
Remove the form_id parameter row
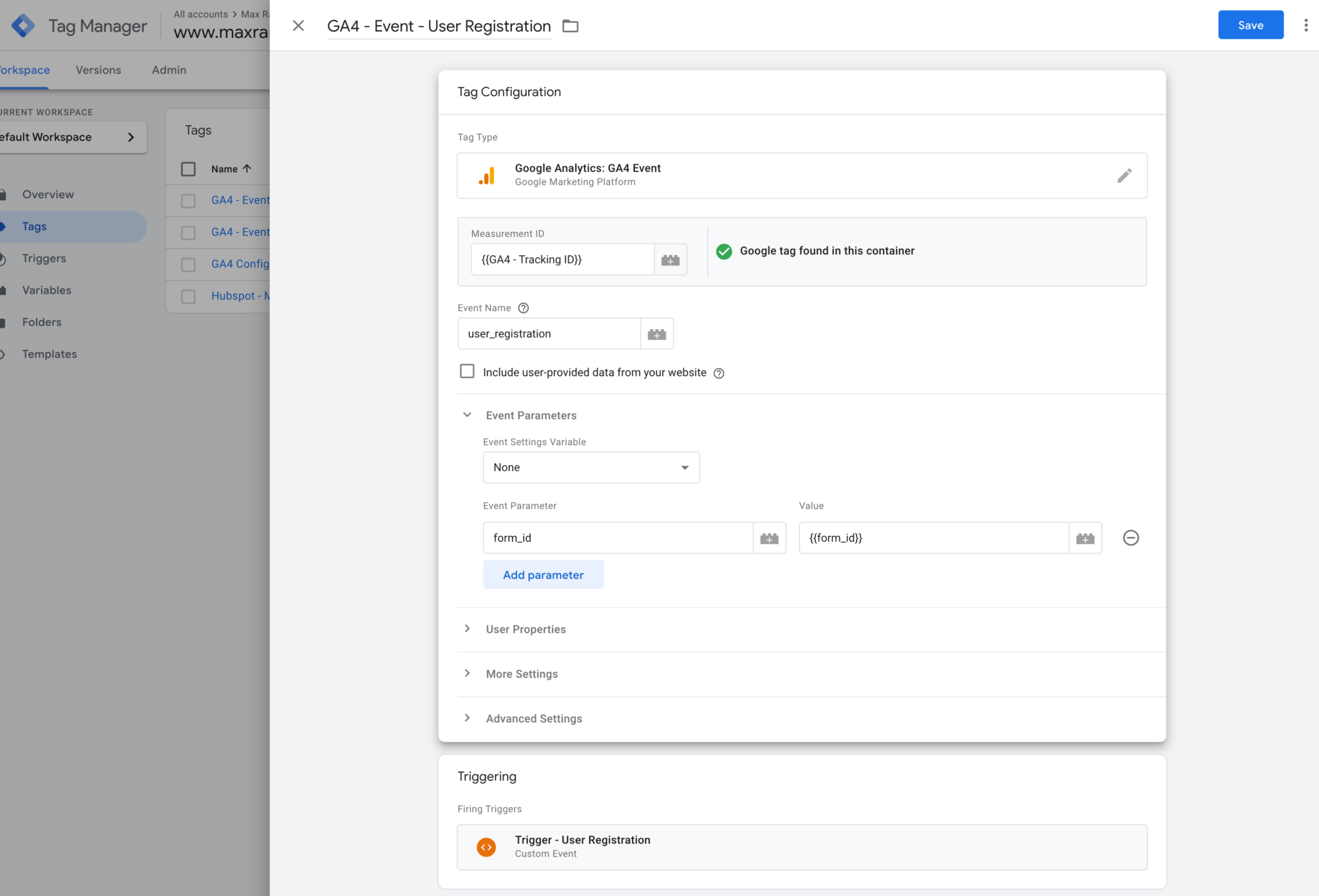pyautogui.click(x=1132, y=538)
